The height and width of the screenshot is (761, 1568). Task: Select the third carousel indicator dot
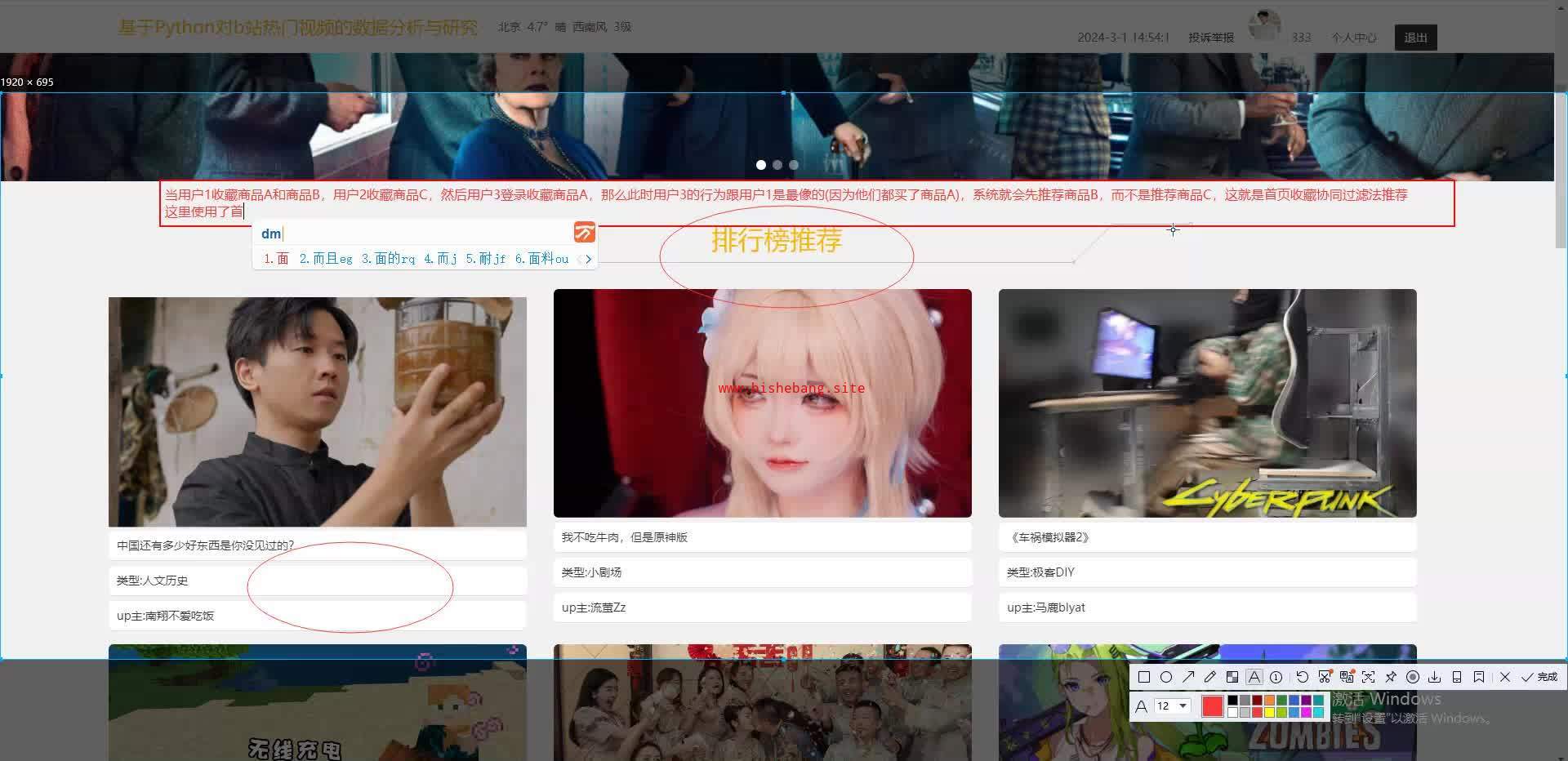[794, 165]
